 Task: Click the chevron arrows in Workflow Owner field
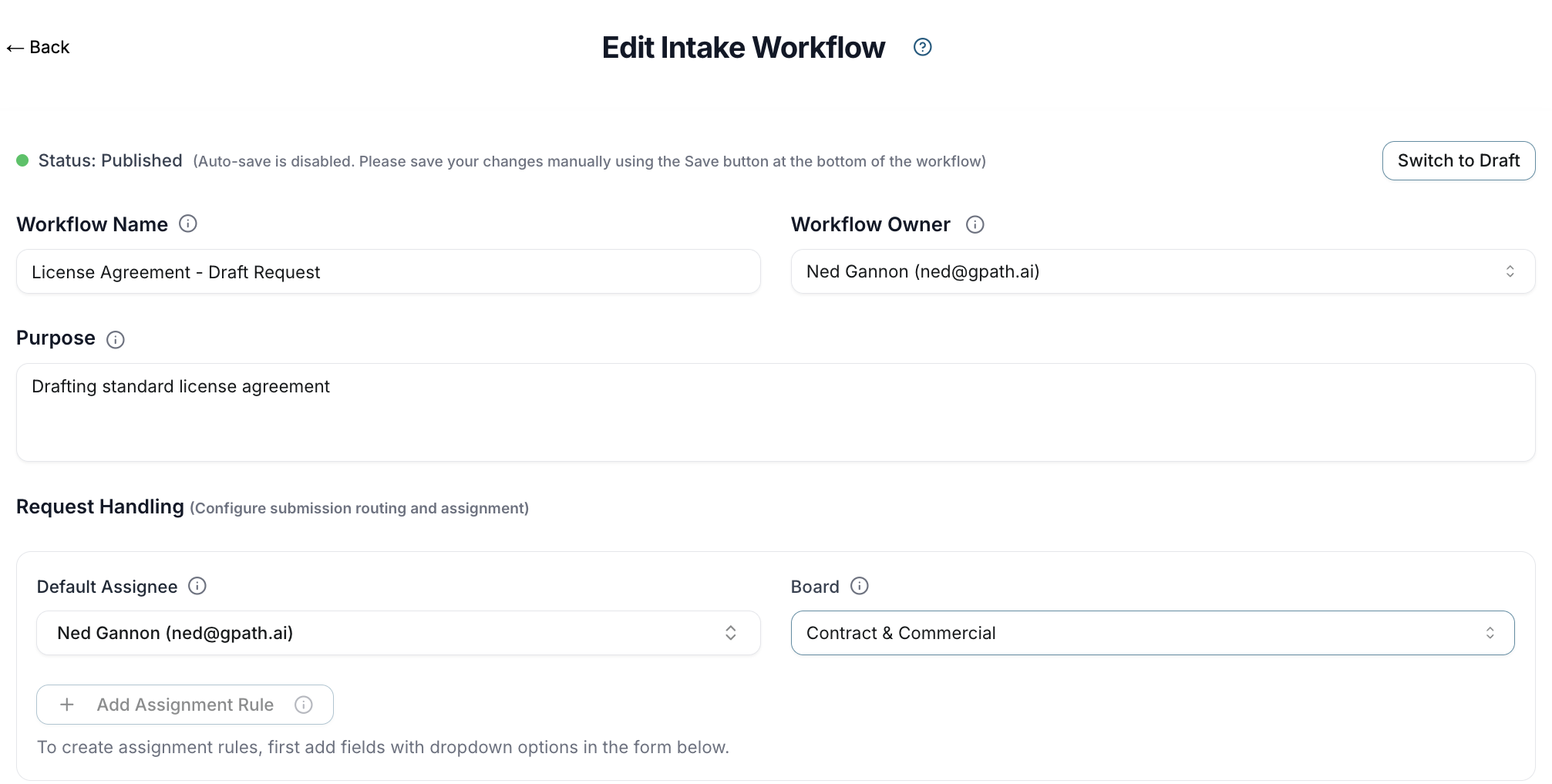[x=1510, y=271]
